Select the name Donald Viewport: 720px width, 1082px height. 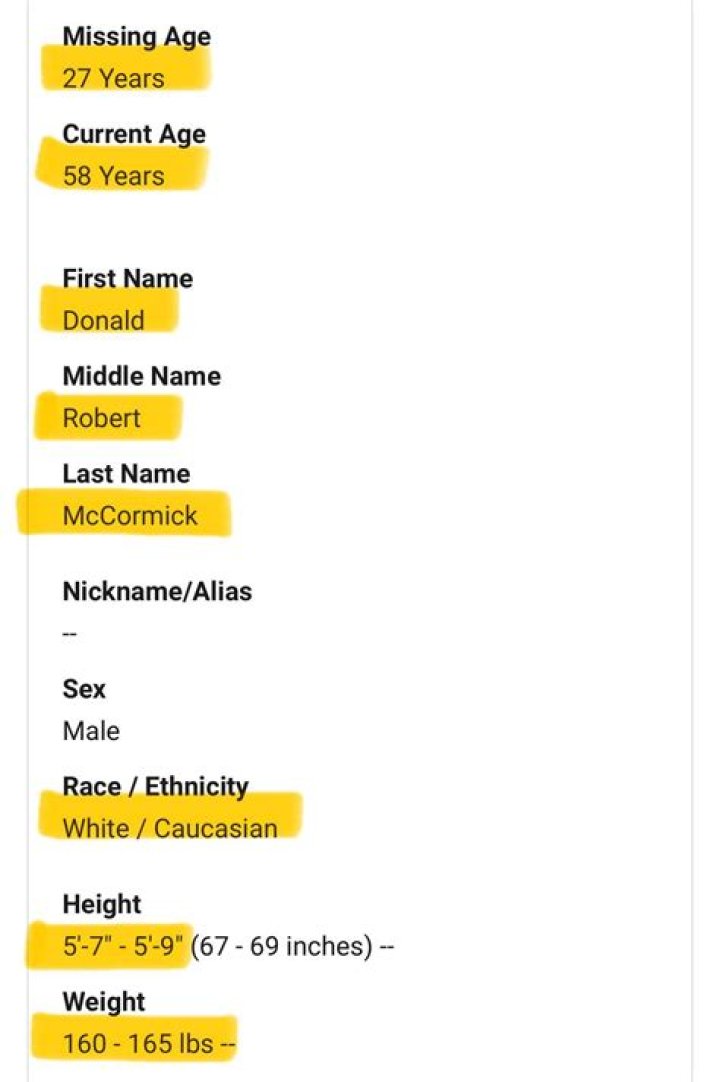103,321
